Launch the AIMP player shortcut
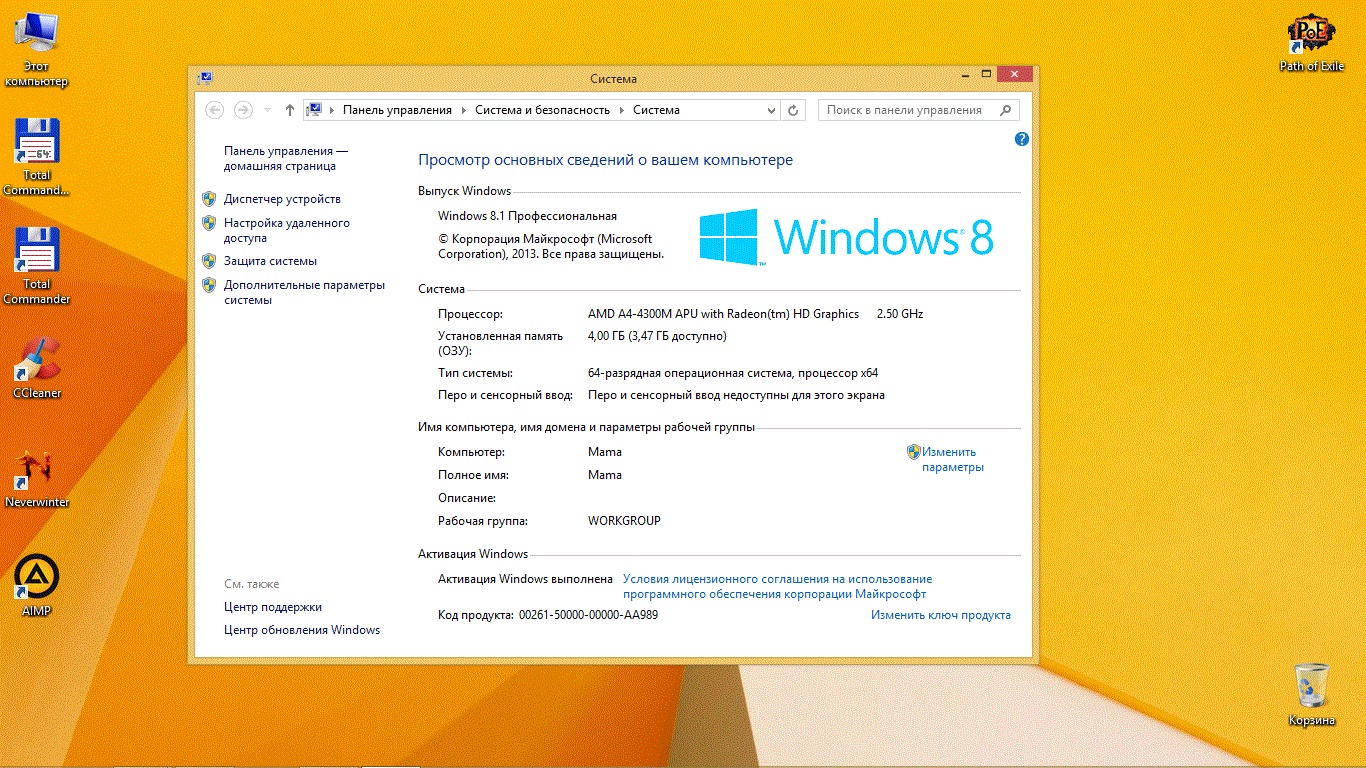This screenshot has height=768, width=1366. tap(36, 578)
